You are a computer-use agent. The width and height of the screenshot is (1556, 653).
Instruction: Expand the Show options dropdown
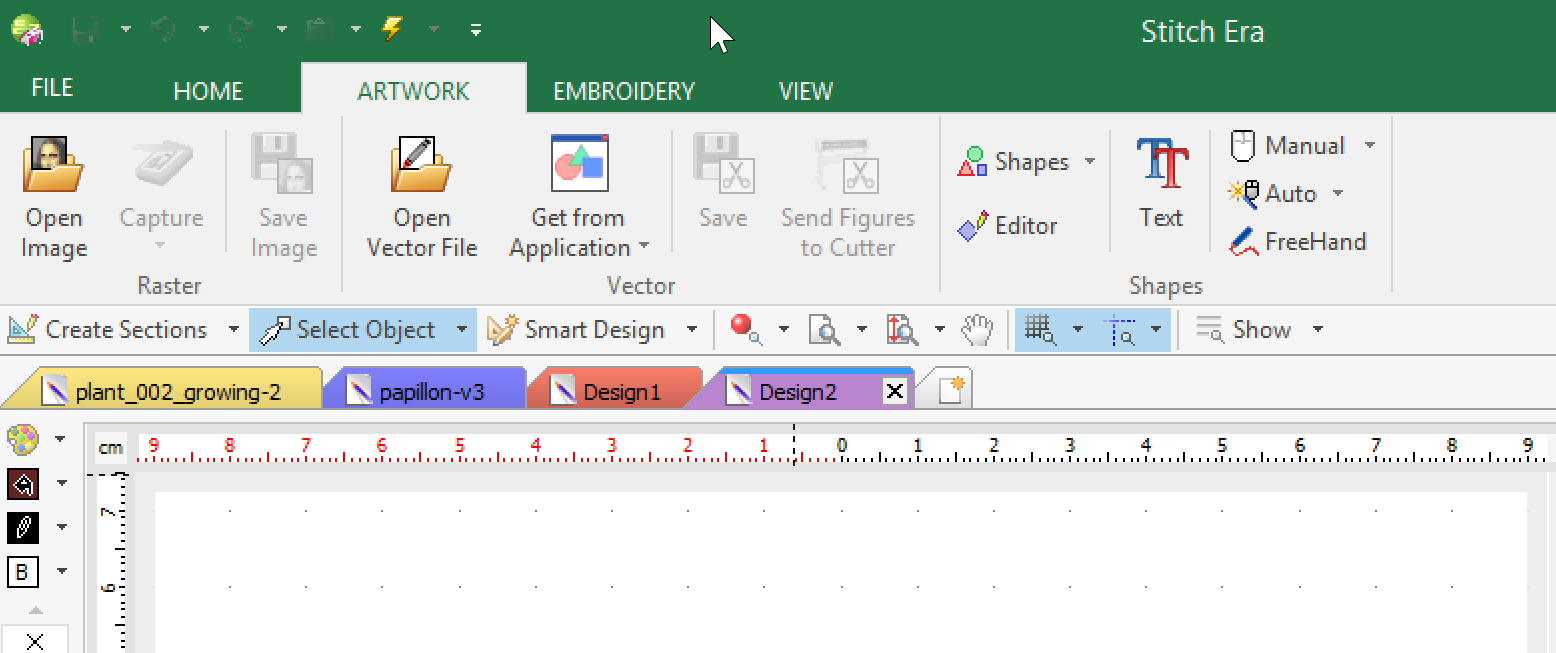[x=1318, y=330]
